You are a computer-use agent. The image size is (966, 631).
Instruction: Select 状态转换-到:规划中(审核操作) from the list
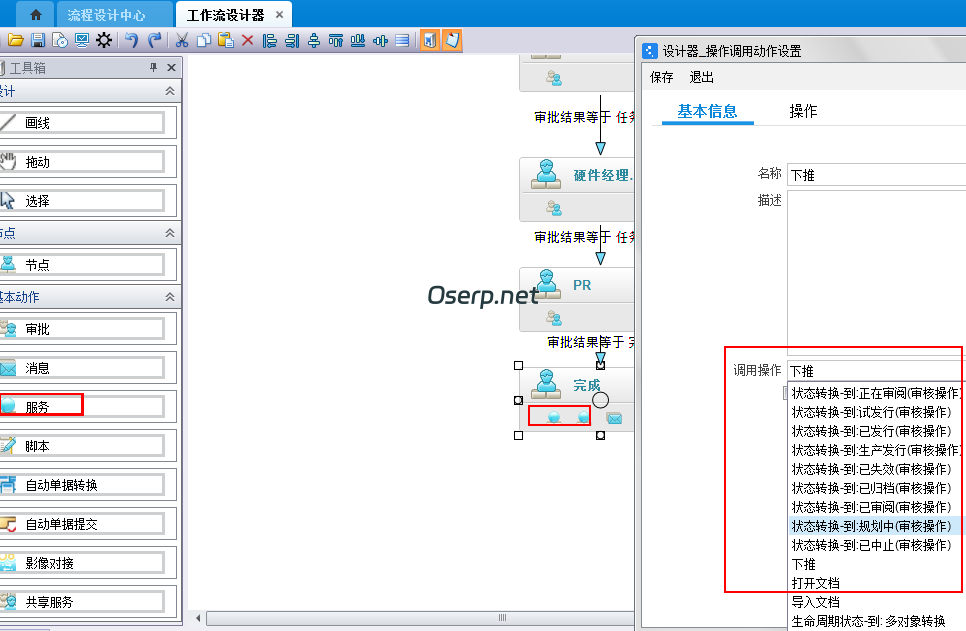(x=871, y=525)
